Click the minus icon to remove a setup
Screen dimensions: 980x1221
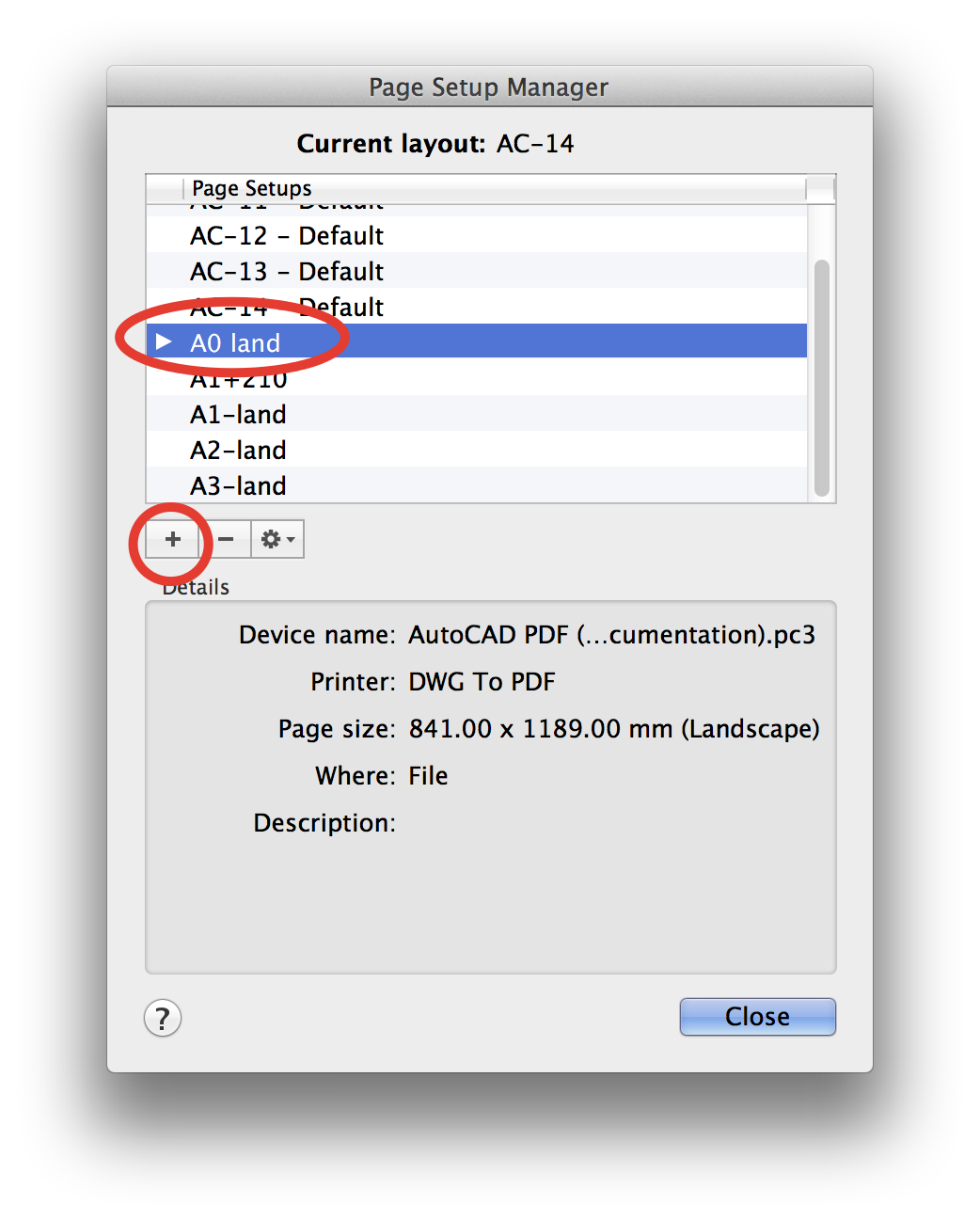(226, 539)
